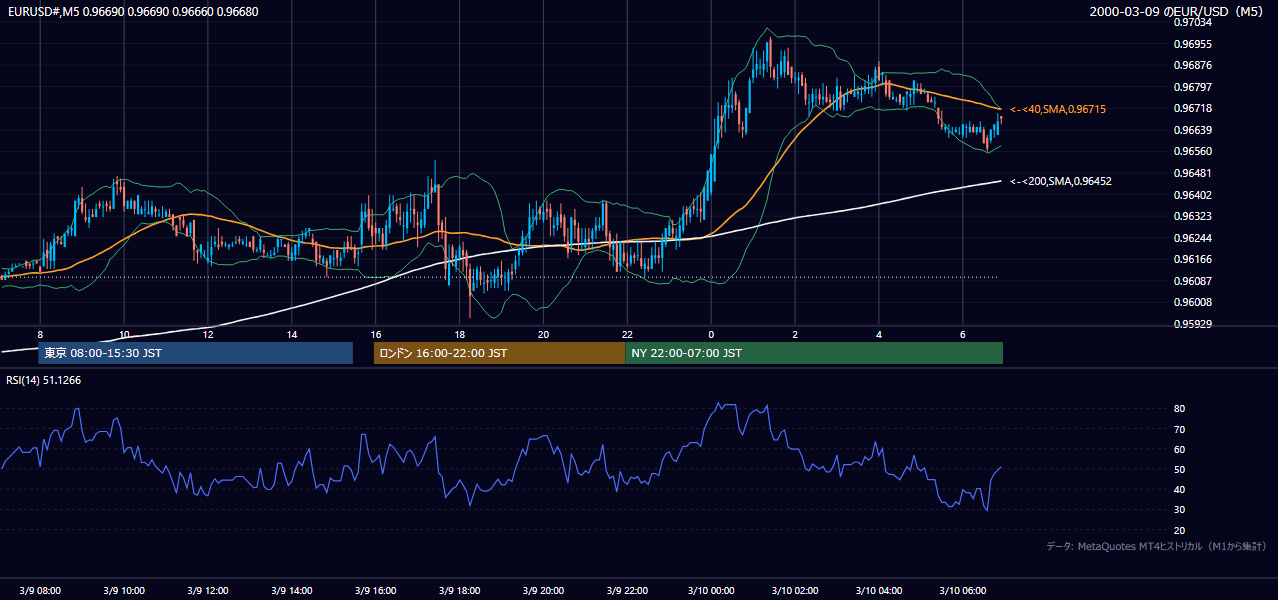Click bottom axis date 3/9 16:00
Viewport: 1278px width, 600px height.
tap(376, 590)
